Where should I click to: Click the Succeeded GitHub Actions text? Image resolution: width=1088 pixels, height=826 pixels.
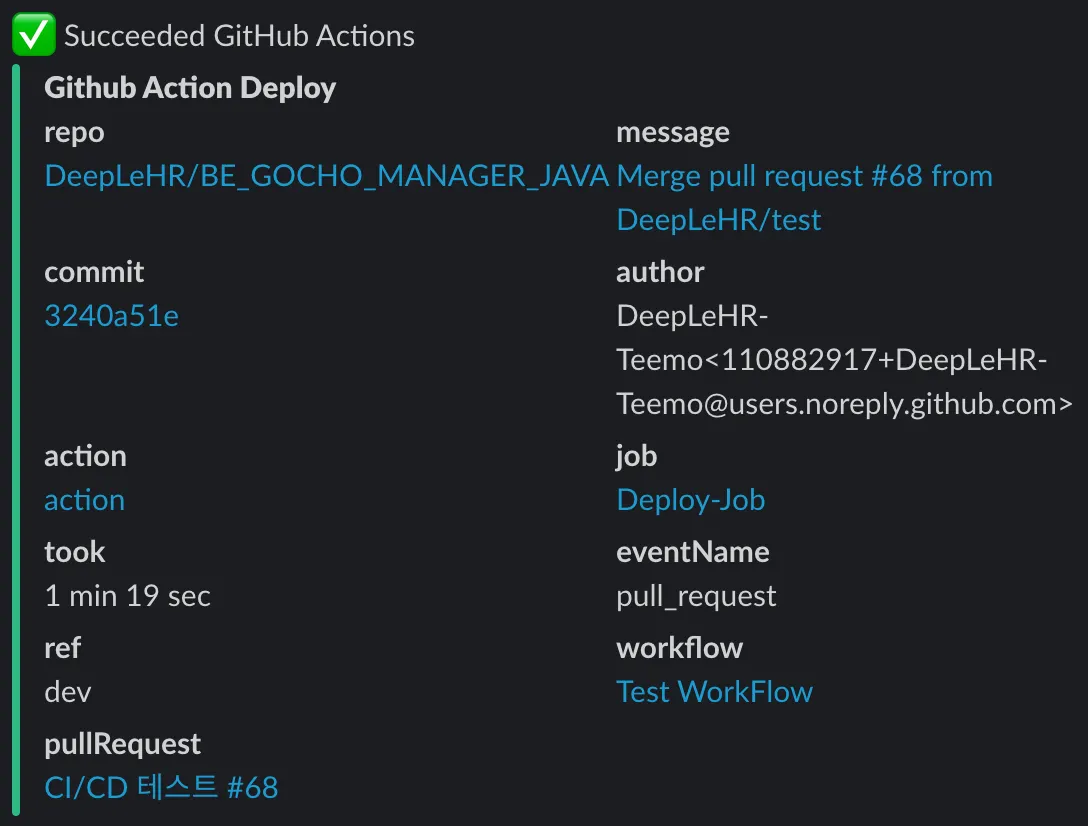239,37
